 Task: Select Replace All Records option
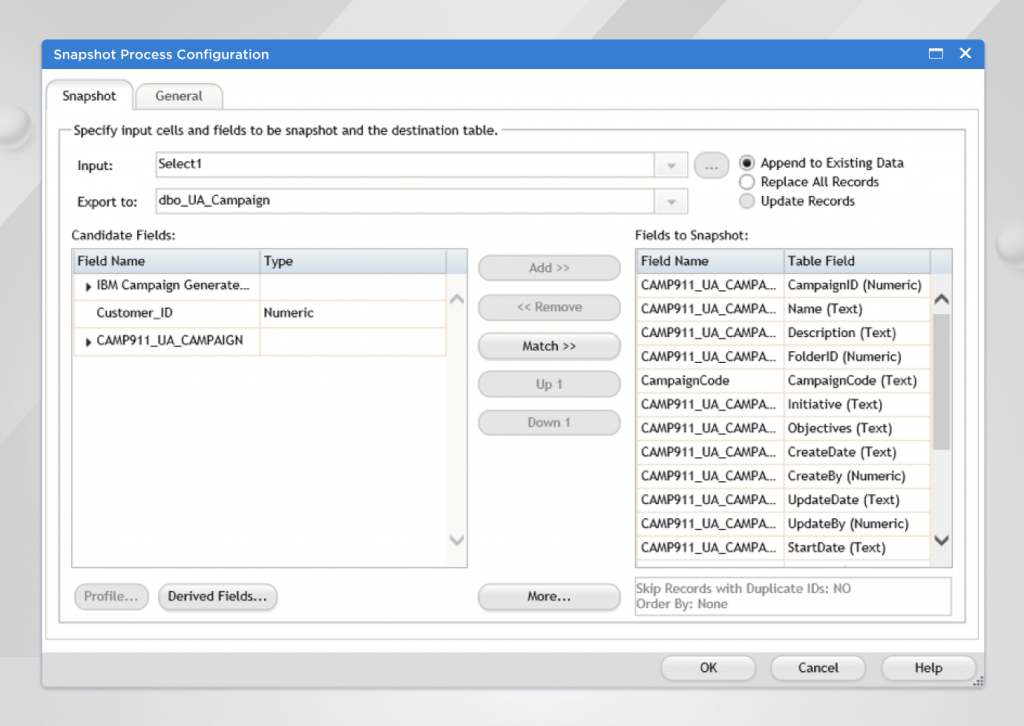747,182
